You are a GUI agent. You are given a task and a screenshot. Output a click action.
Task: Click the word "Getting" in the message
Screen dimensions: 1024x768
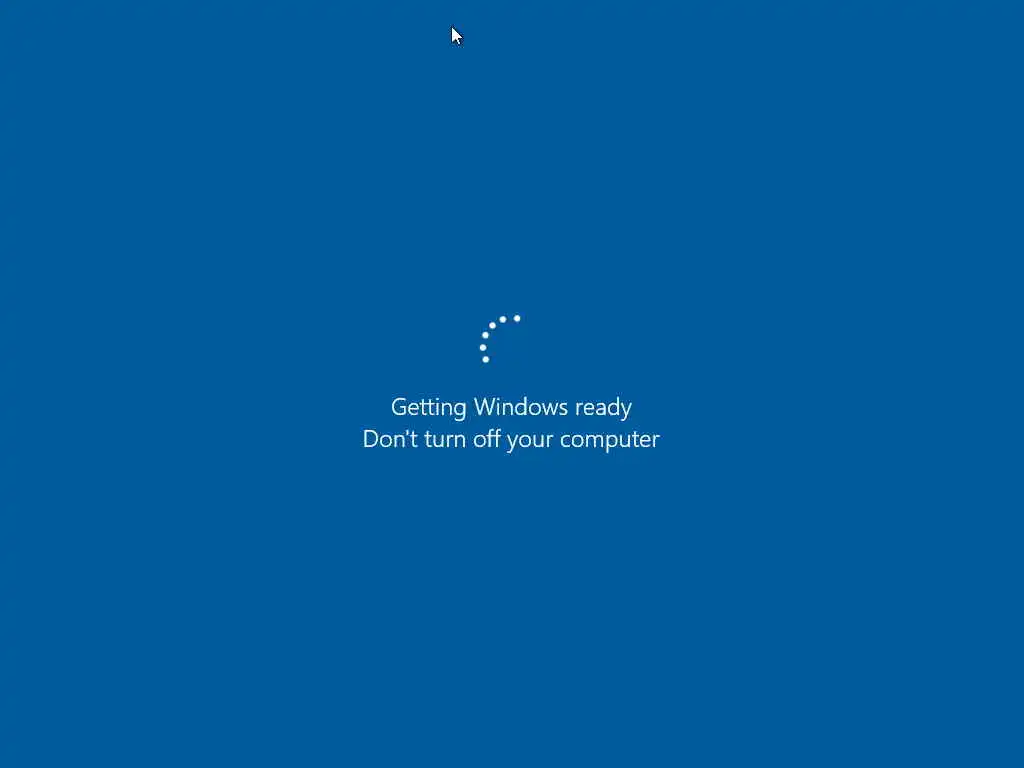(x=428, y=408)
